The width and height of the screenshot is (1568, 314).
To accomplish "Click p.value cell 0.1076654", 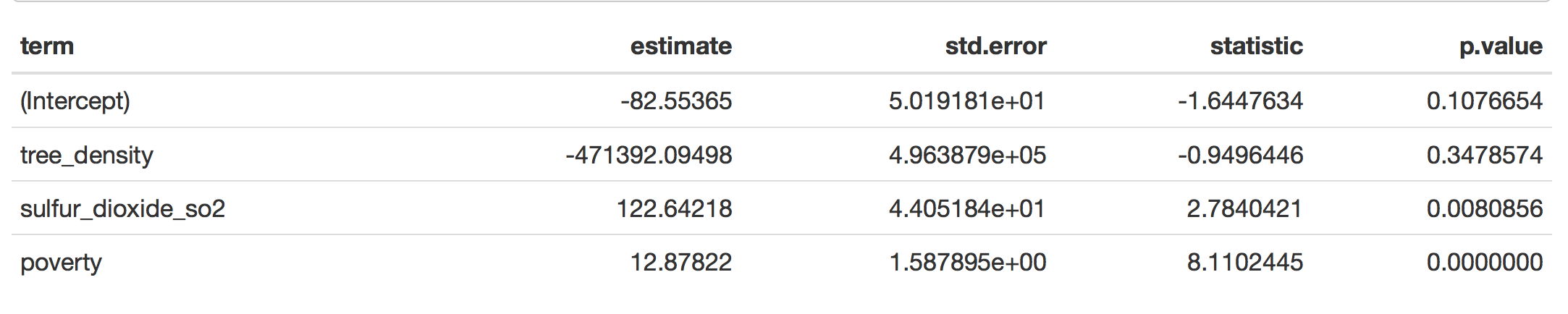I will point(1485,101).
